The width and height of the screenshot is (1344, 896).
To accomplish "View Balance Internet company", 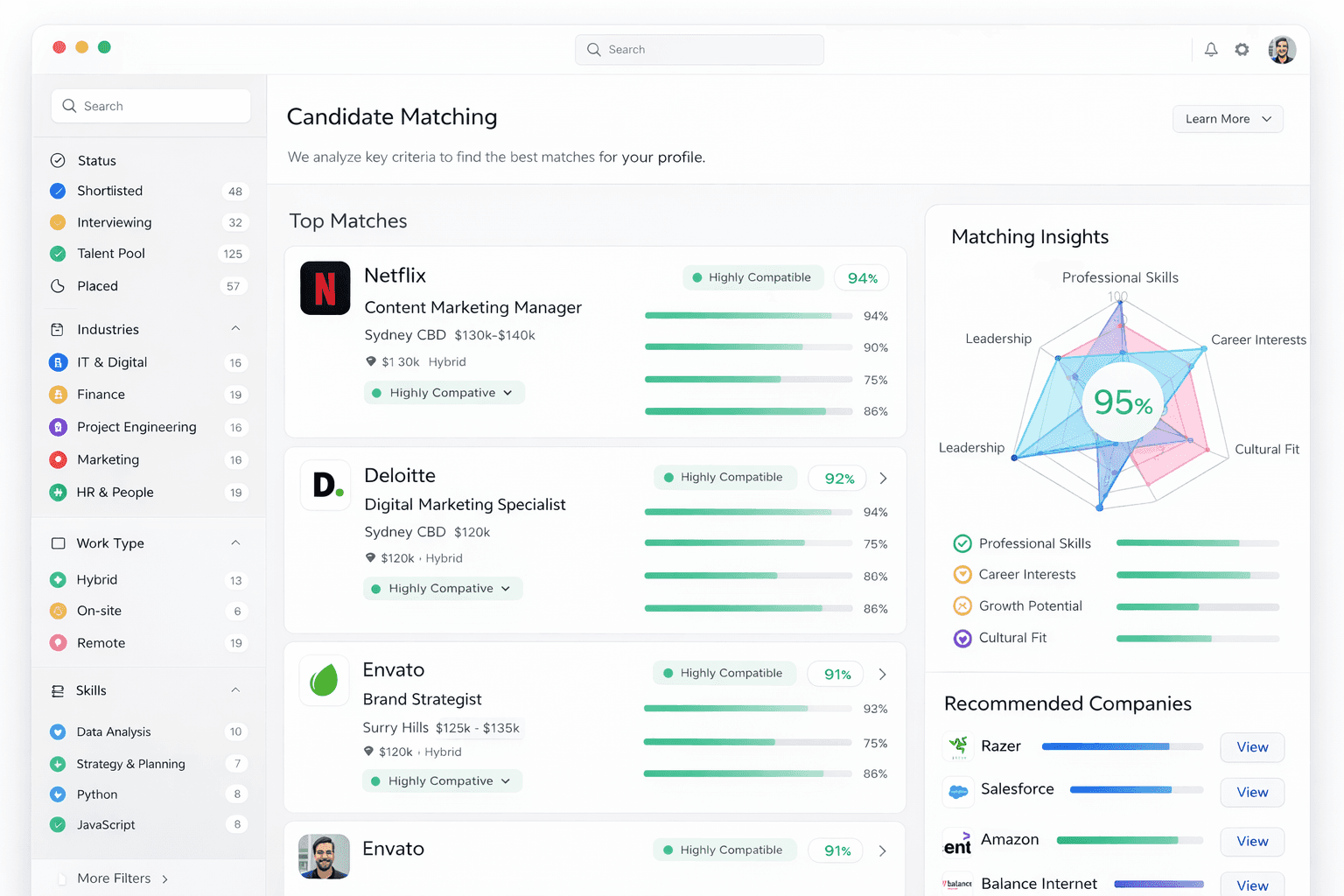I will (1252, 885).
